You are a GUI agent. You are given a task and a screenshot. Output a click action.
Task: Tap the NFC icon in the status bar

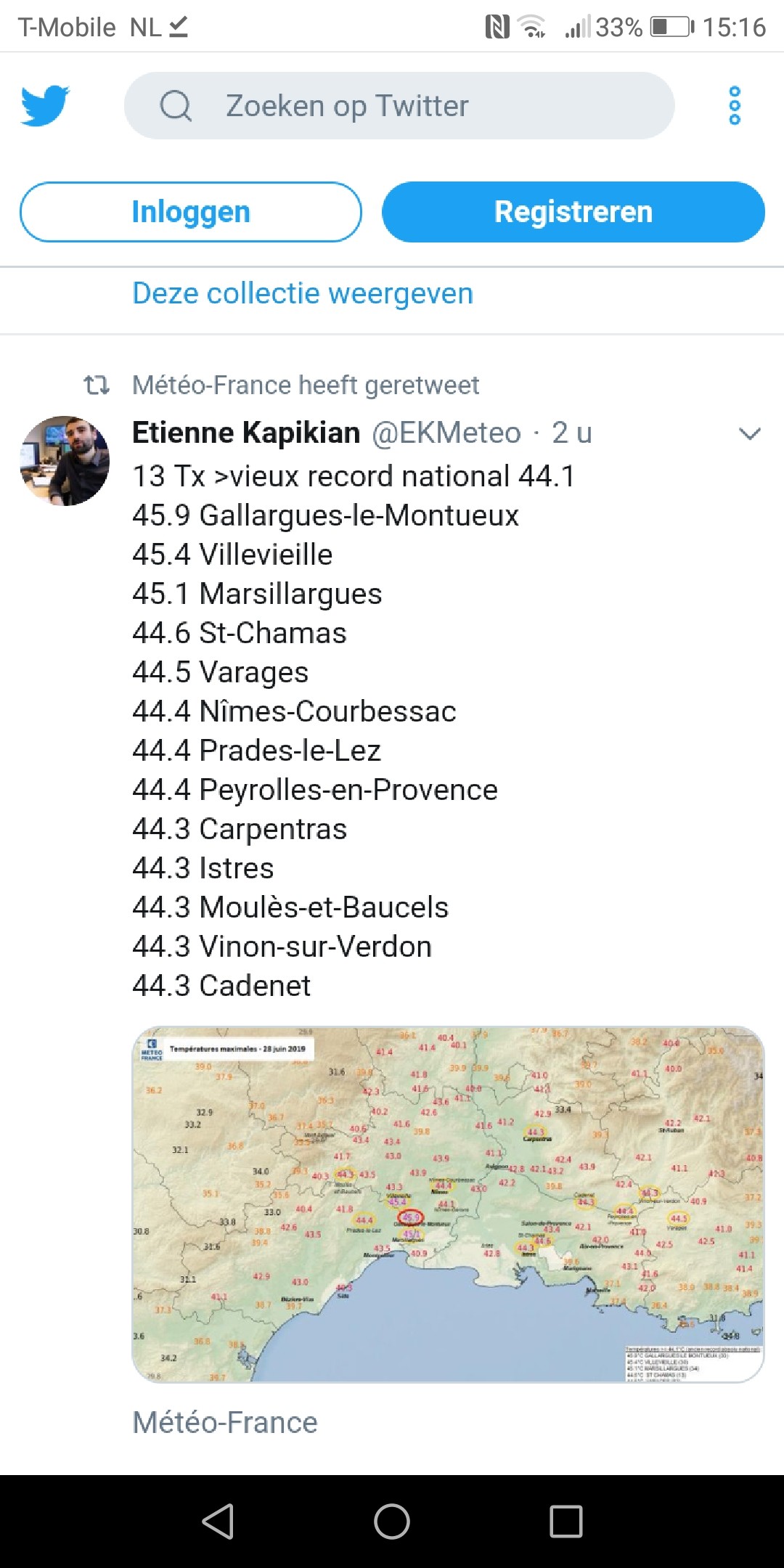pyautogui.click(x=497, y=28)
